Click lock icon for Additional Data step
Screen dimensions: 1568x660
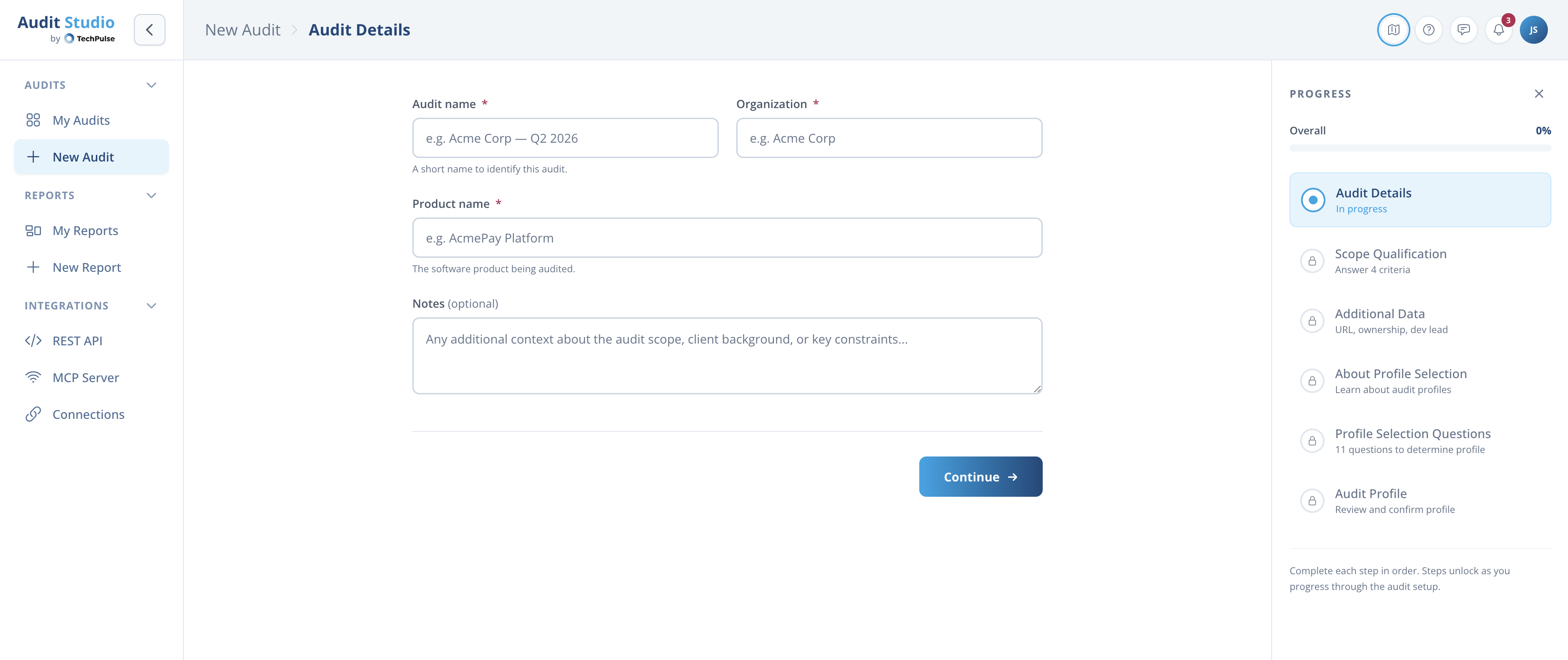[1312, 321]
